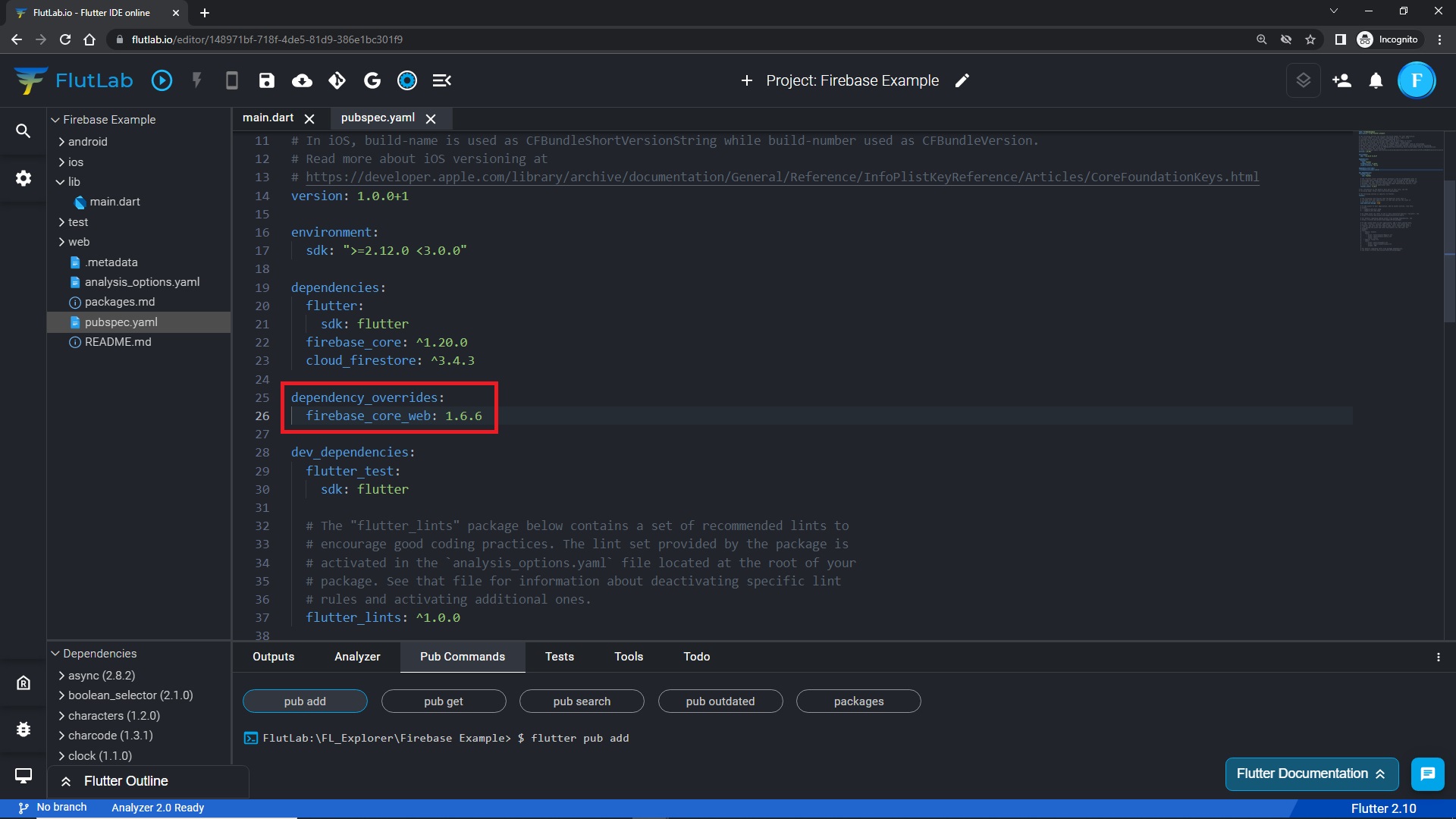Click the pub outdated button
1456x819 pixels.
(x=720, y=701)
